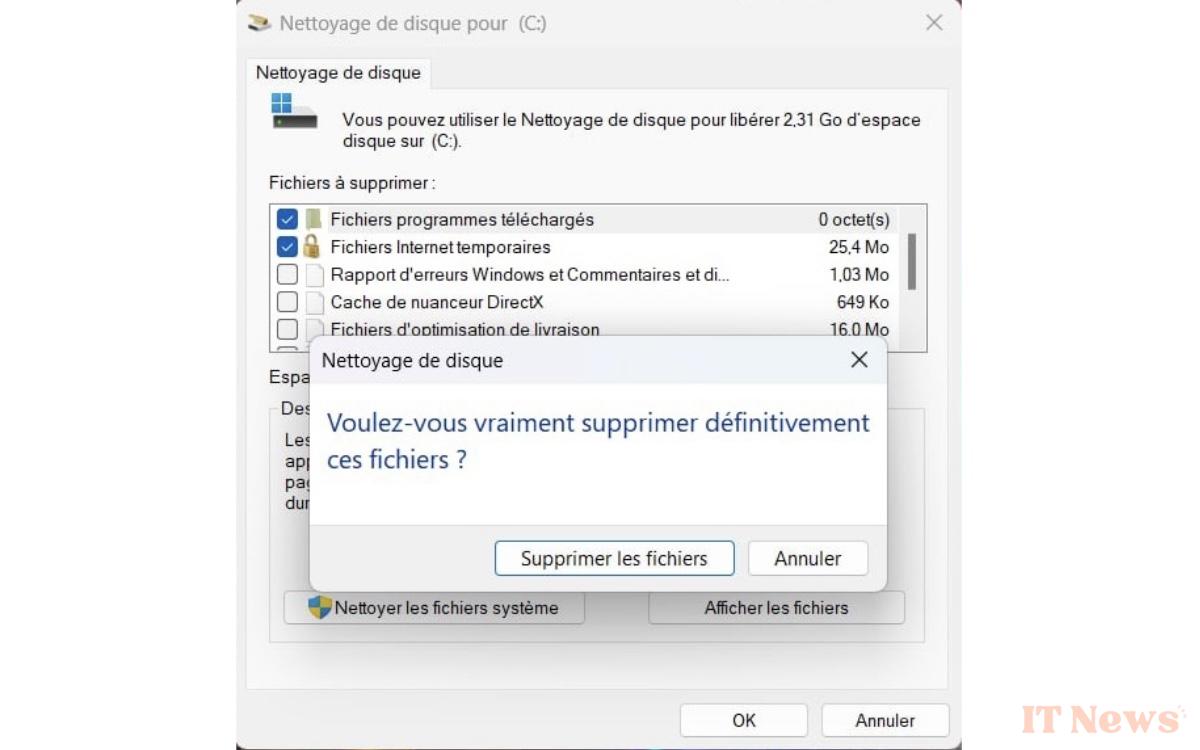The height and width of the screenshot is (750, 1200).
Task: Click the file icon of Rapport d'erreurs Windows
Action: click(314, 274)
